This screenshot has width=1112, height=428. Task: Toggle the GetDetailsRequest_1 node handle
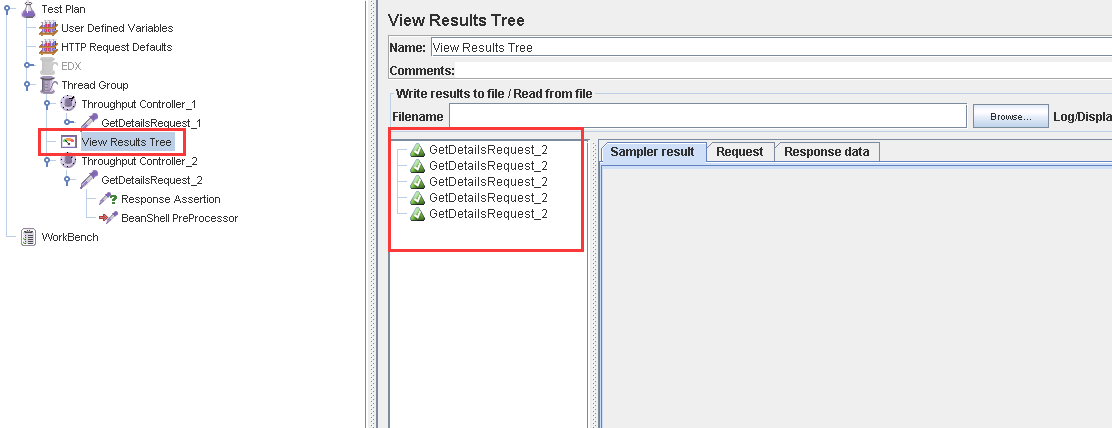pyautogui.click(x=68, y=123)
